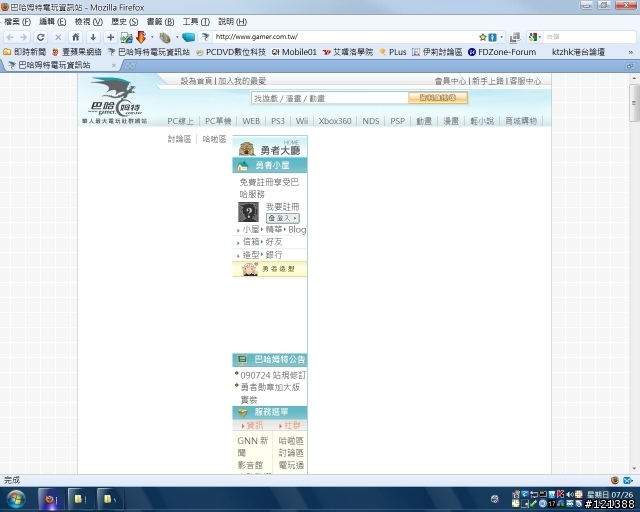640x512 pixels.
Task: Open the Mobile01 bookmark
Action: point(294,52)
